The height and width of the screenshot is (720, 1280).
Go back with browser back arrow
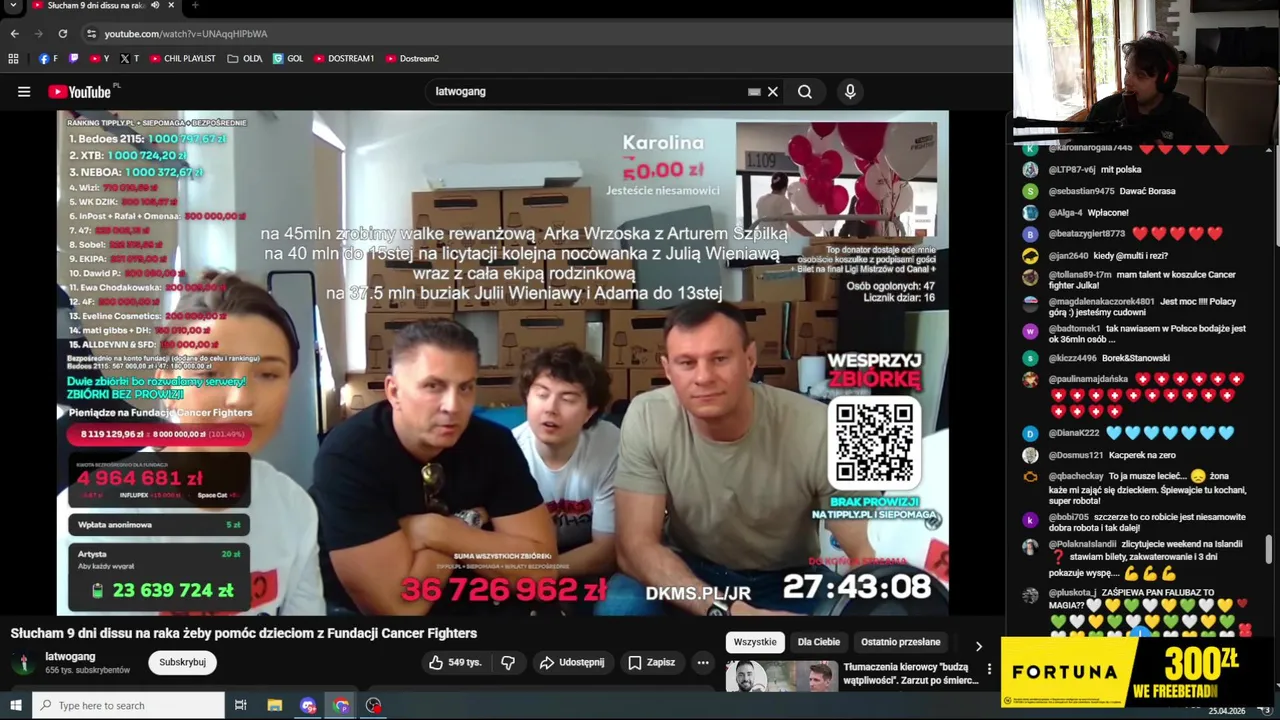(14, 34)
